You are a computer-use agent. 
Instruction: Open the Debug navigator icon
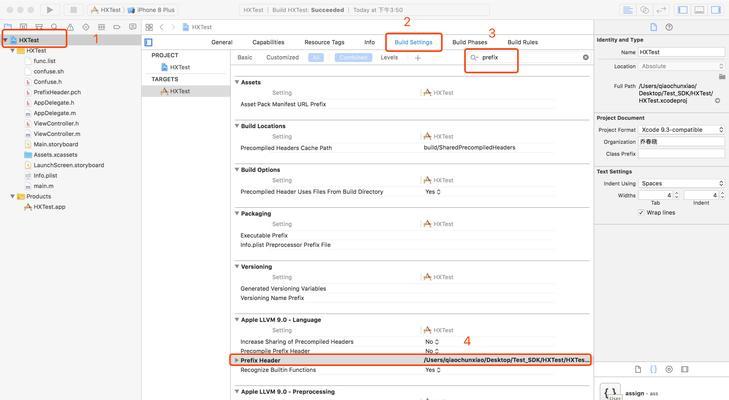[x=101, y=27]
